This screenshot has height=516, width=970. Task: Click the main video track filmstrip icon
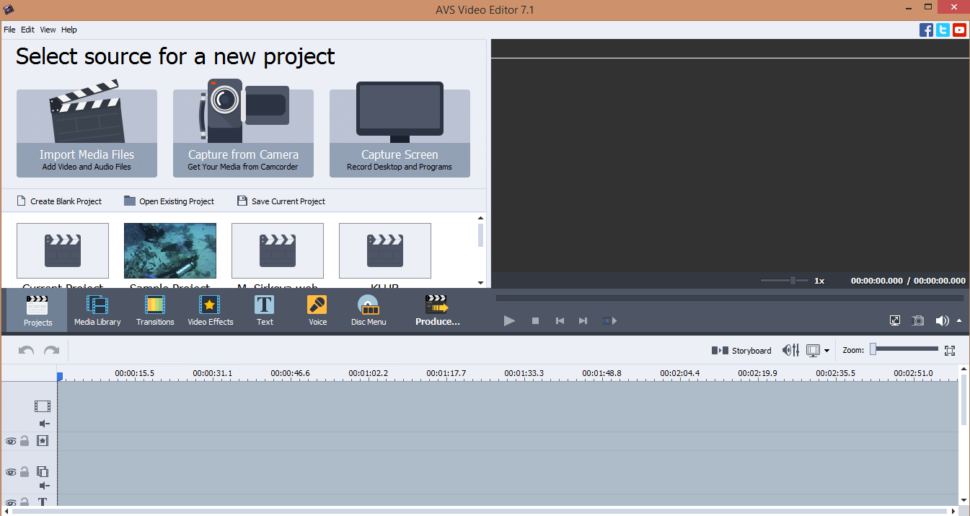tap(42, 406)
